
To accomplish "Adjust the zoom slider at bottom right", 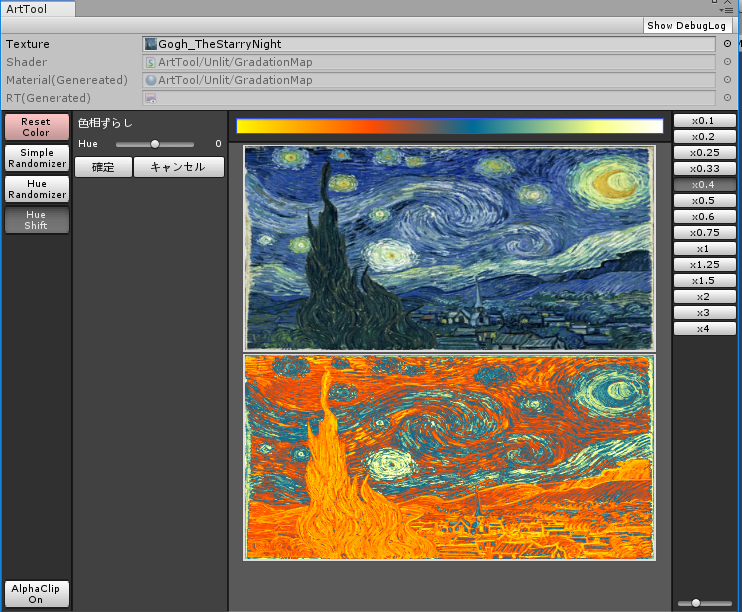I will coord(696,603).
